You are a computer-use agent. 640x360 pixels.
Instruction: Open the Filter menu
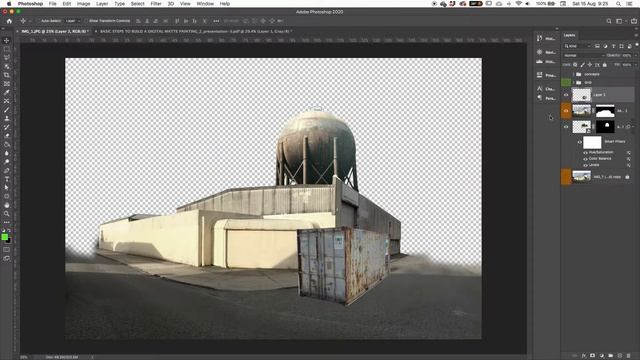tap(156, 4)
